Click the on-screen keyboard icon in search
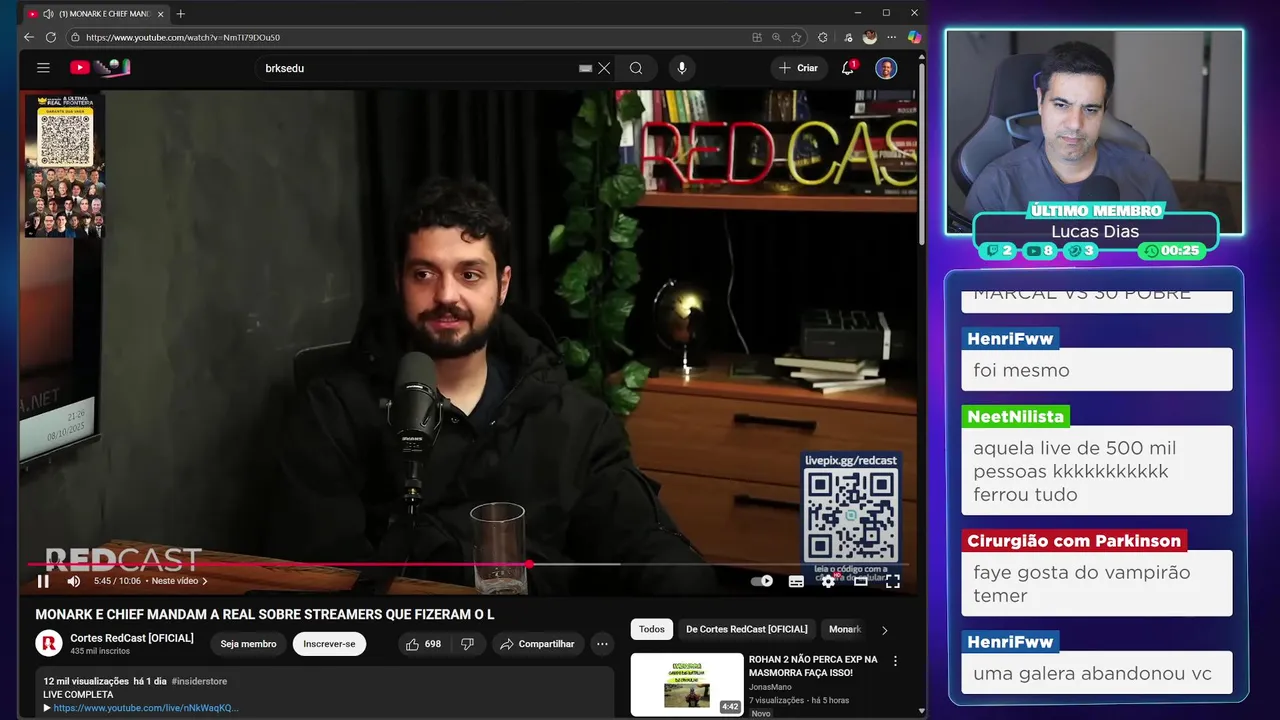1280x720 pixels. (x=585, y=68)
